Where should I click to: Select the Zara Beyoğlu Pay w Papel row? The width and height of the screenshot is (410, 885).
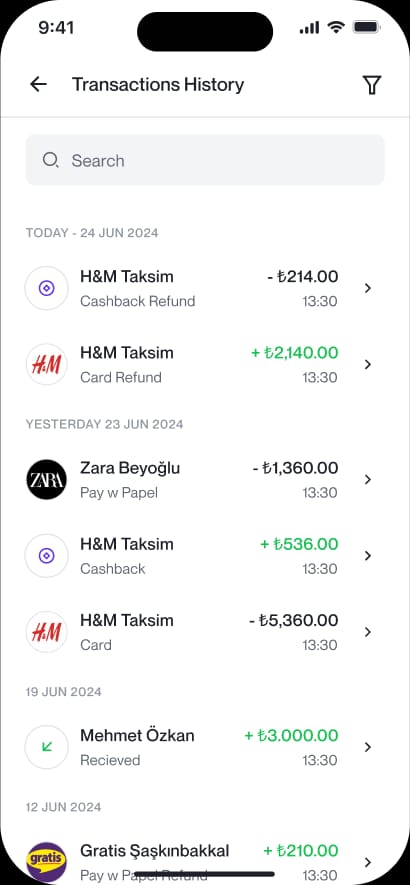(x=205, y=480)
